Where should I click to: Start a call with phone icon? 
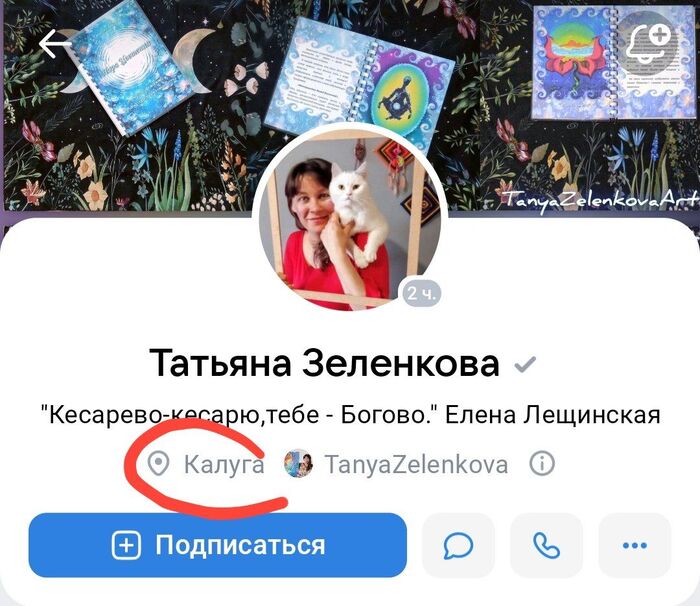point(546,545)
